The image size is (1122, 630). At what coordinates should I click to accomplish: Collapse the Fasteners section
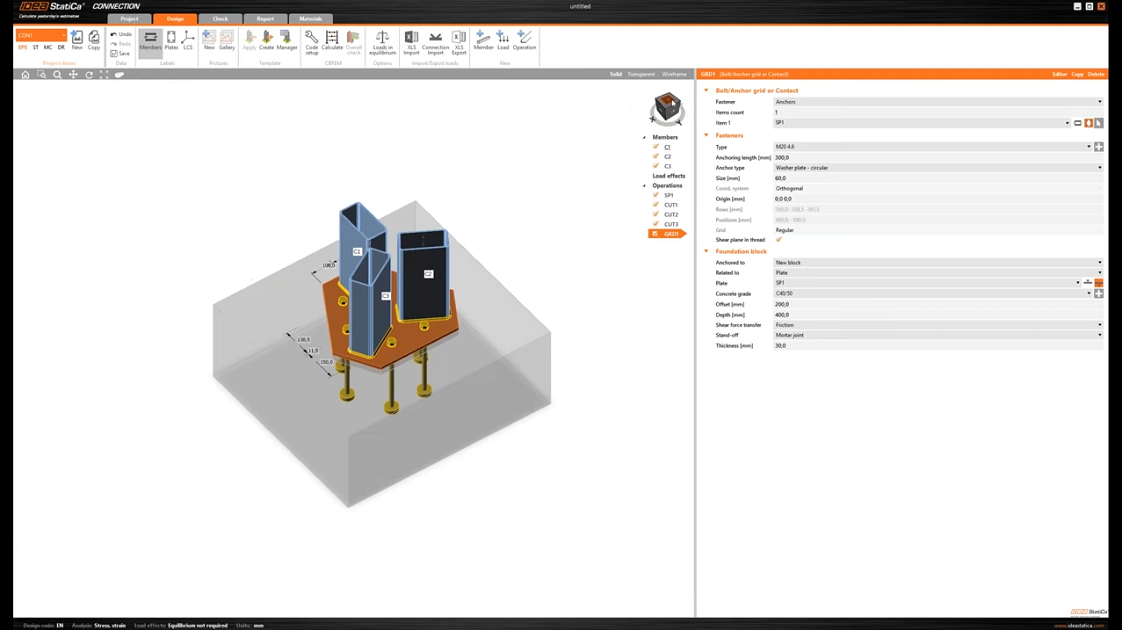706,136
